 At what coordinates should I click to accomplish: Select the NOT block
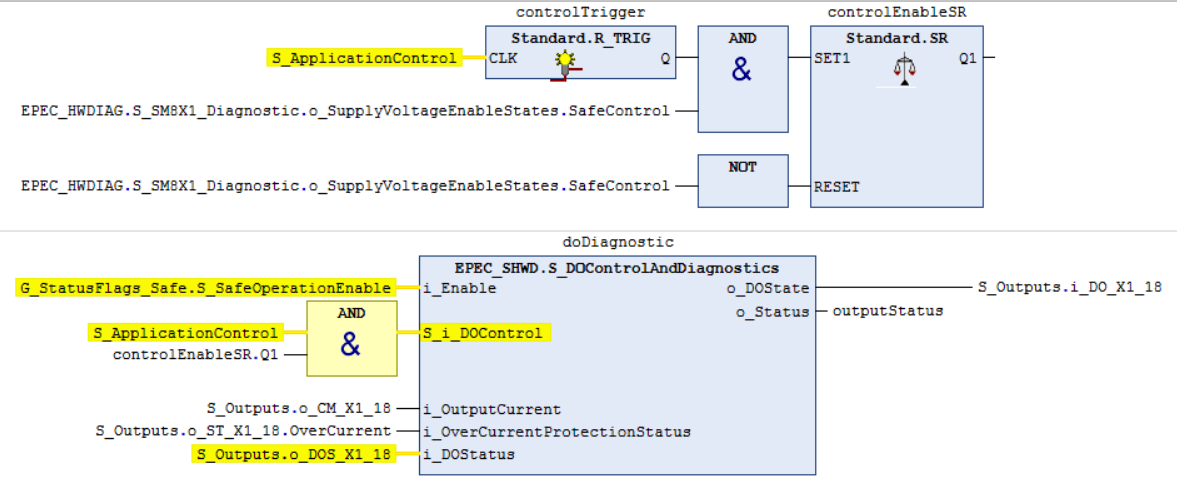[743, 180]
